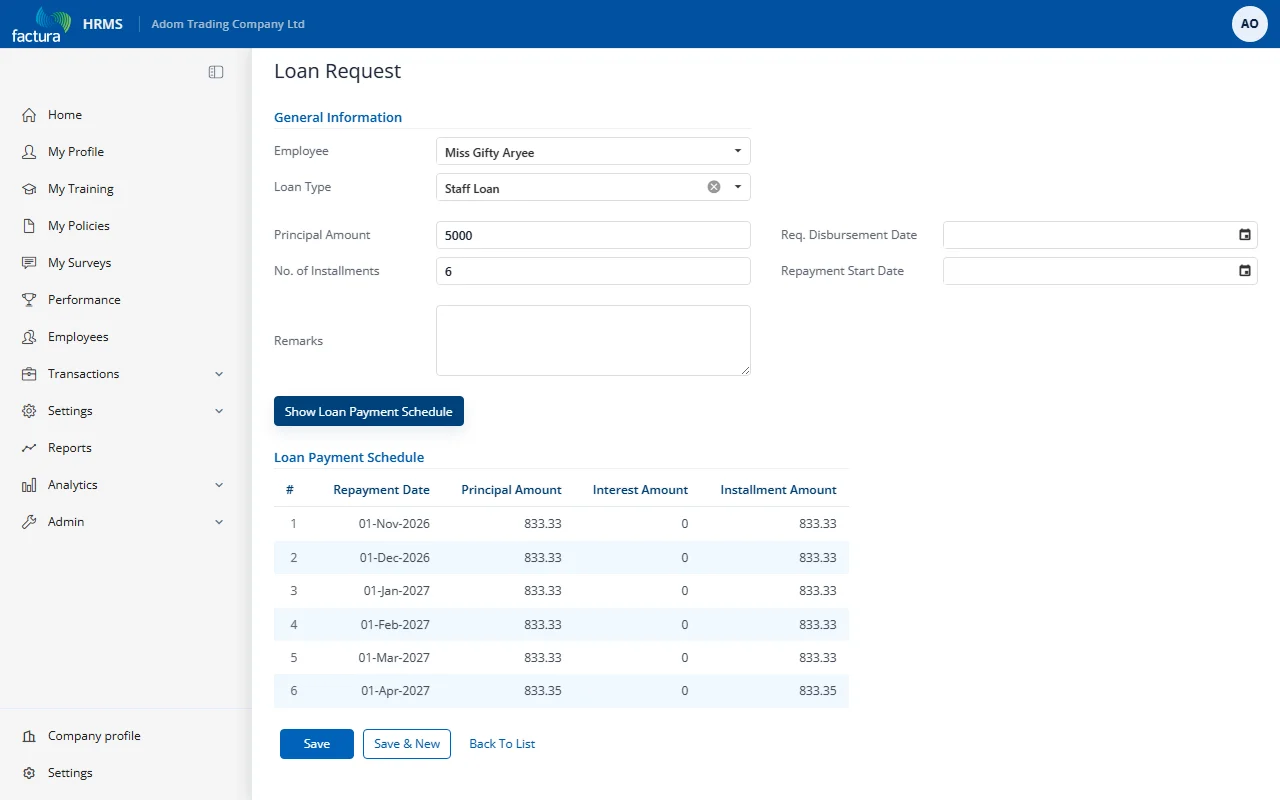Image resolution: width=1280 pixels, height=800 pixels.
Task: Select the 01-Mar-2027 repayment date cell
Action: tap(395, 658)
